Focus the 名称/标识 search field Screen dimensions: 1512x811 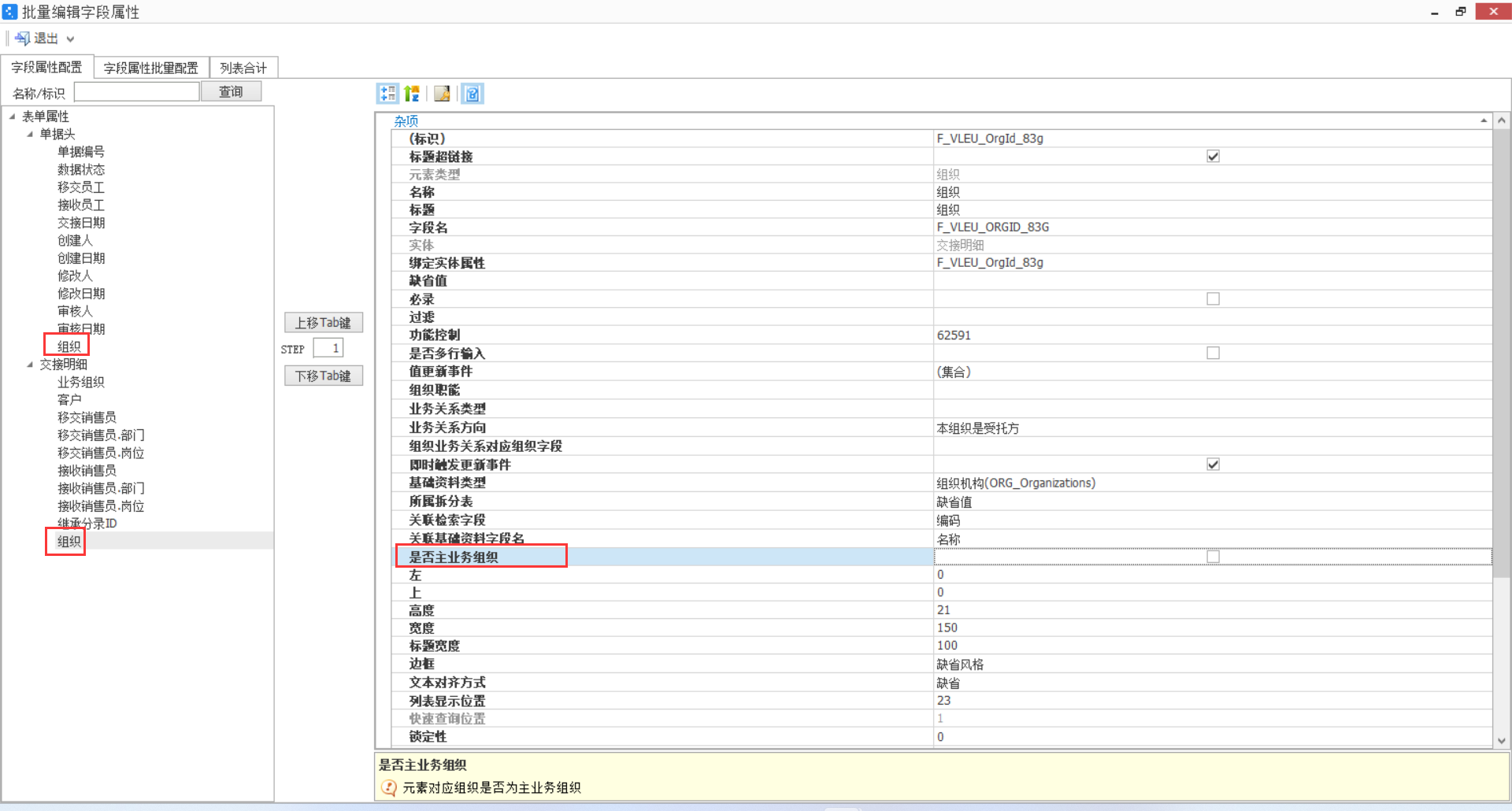click(x=136, y=92)
